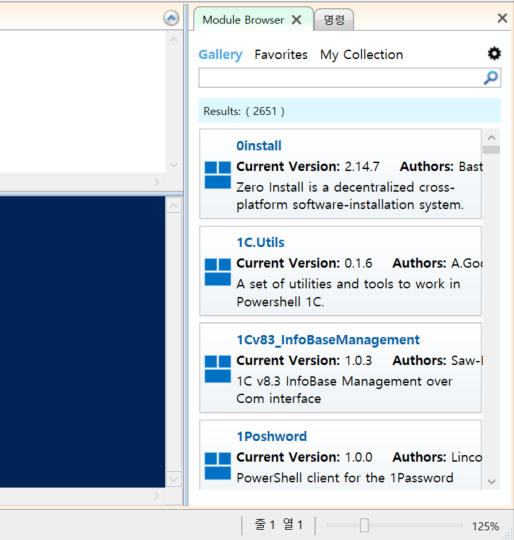Click script pane vertical scrollbar up arrow
Image resolution: width=514 pixels, height=540 pixels.
coord(174,40)
